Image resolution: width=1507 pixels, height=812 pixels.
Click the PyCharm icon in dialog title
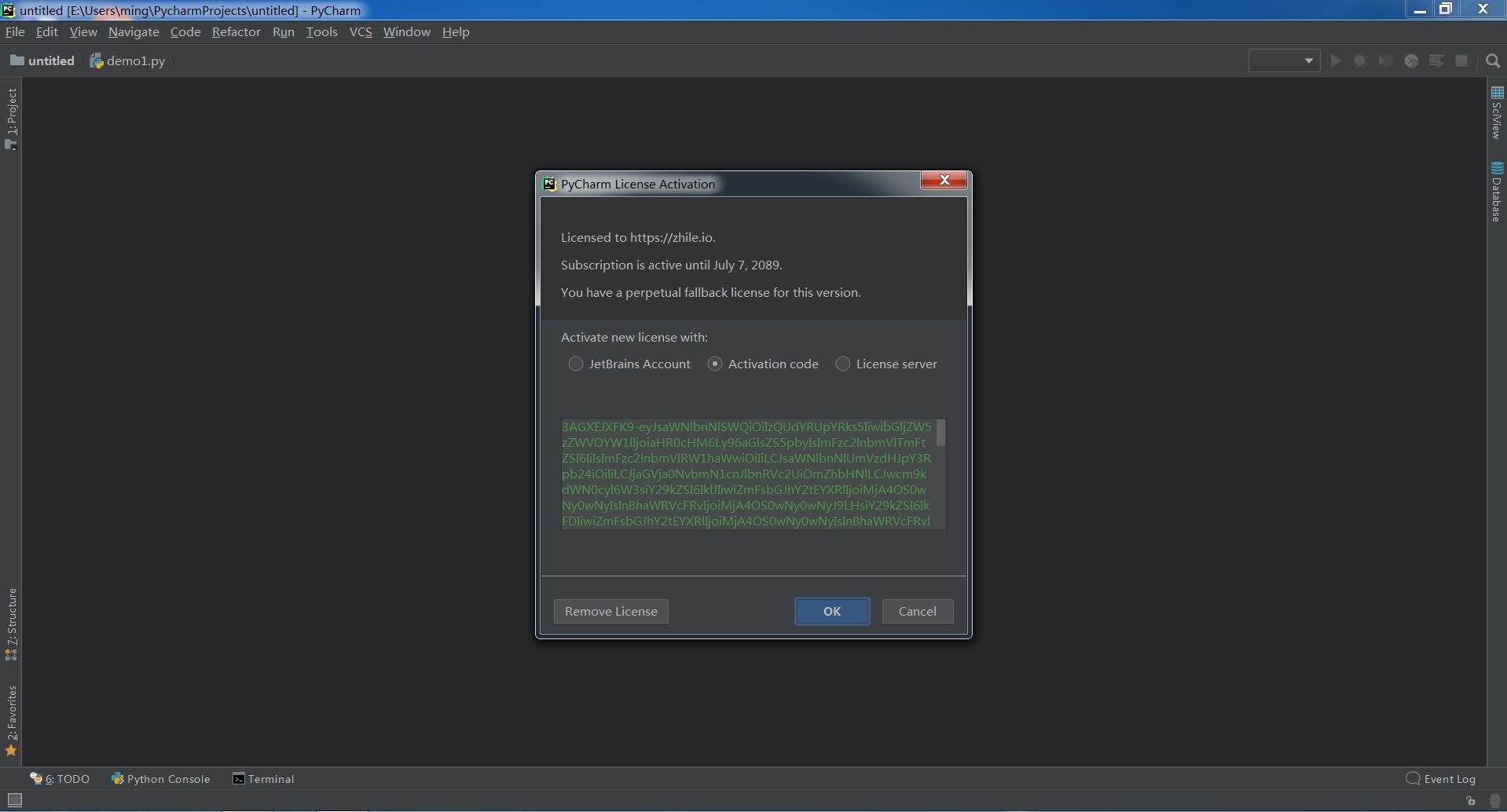(x=549, y=184)
